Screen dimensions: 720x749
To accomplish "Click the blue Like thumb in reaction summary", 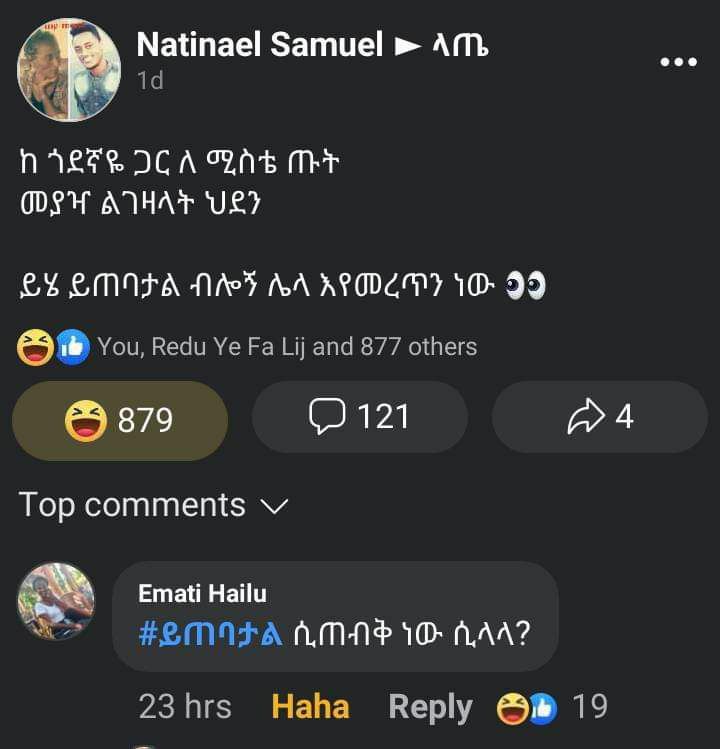I will coord(73,347).
